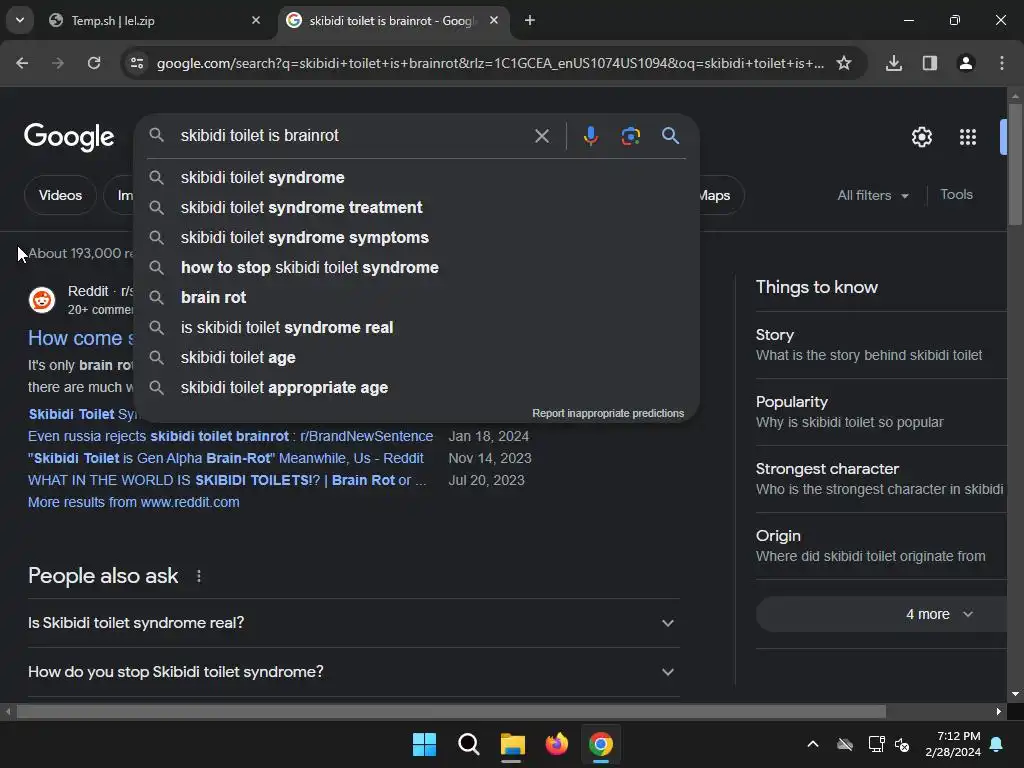Open Chrome profile avatar

pyautogui.click(x=965, y=63)
